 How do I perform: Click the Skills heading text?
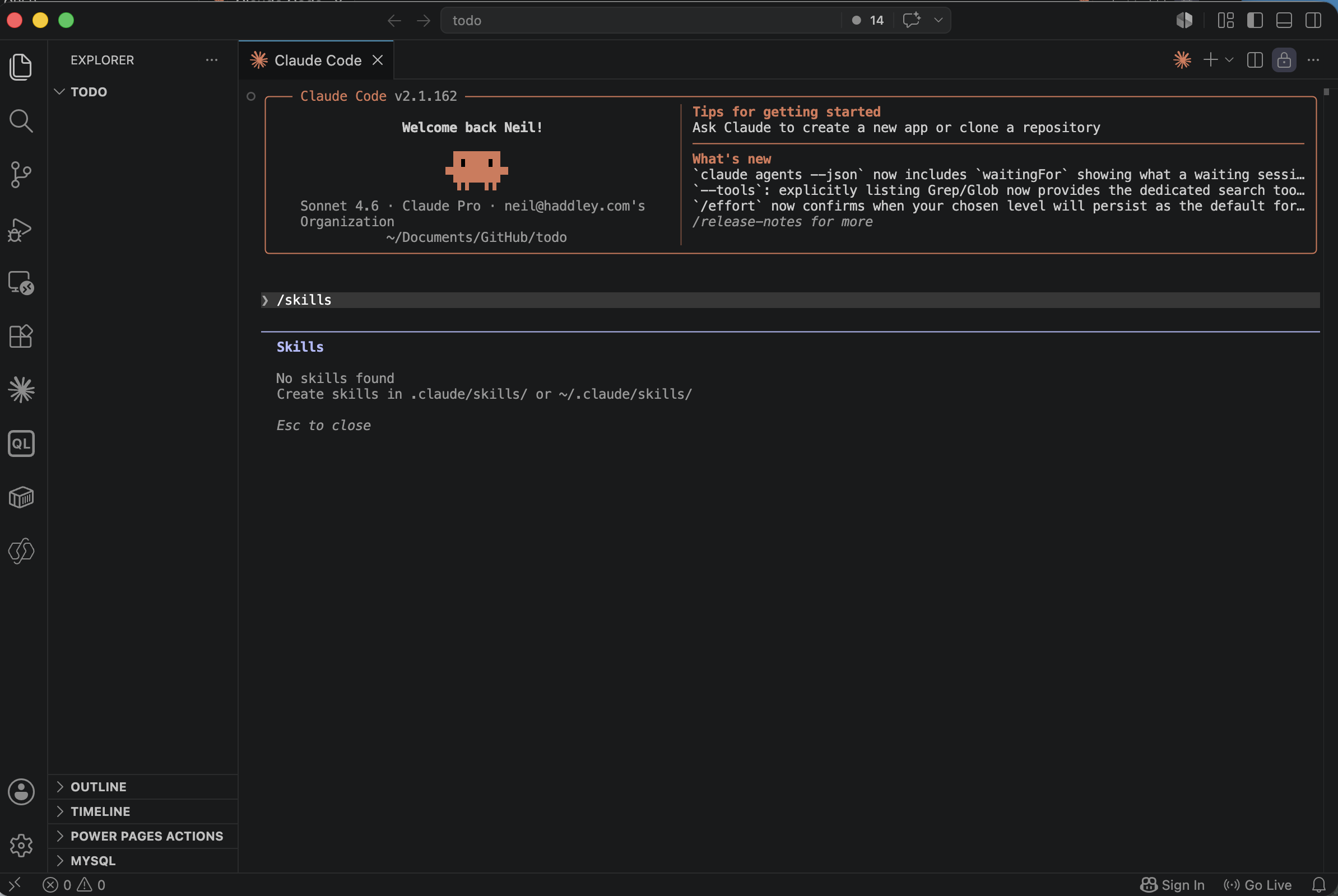pyautogui.click(x=300, y=347)
